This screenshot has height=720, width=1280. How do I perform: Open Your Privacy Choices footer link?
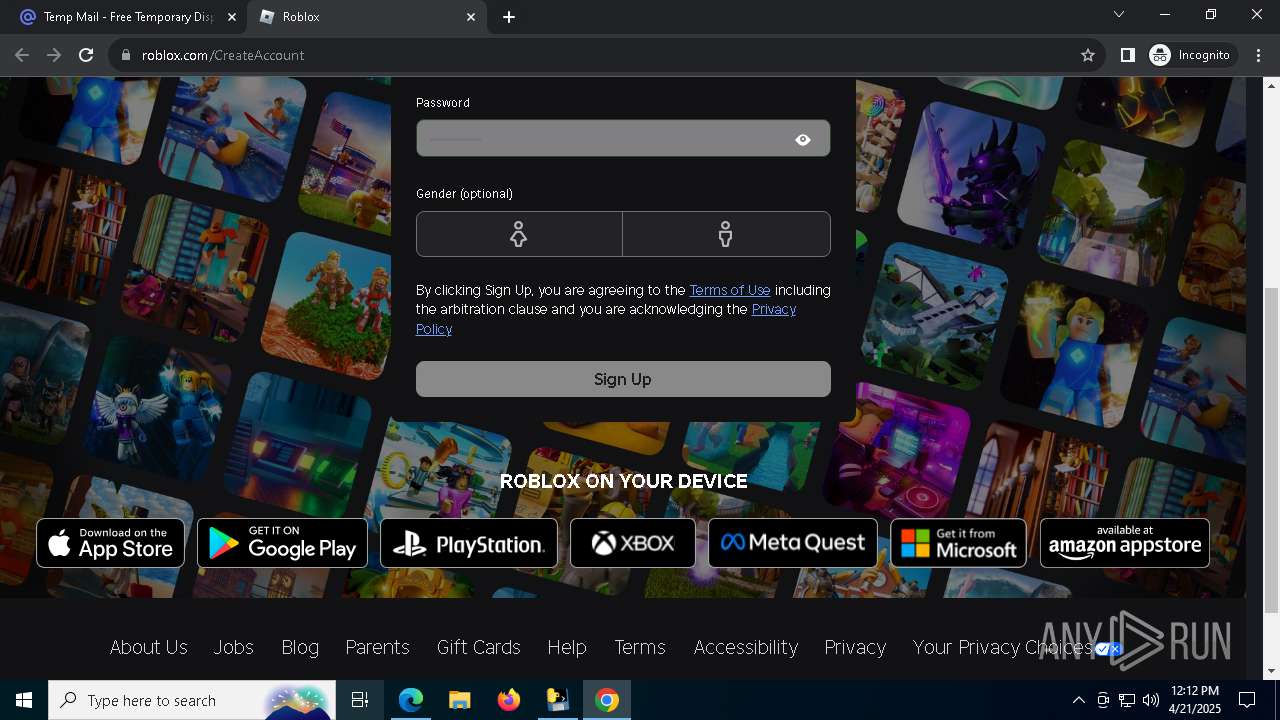click(1002, 647)
